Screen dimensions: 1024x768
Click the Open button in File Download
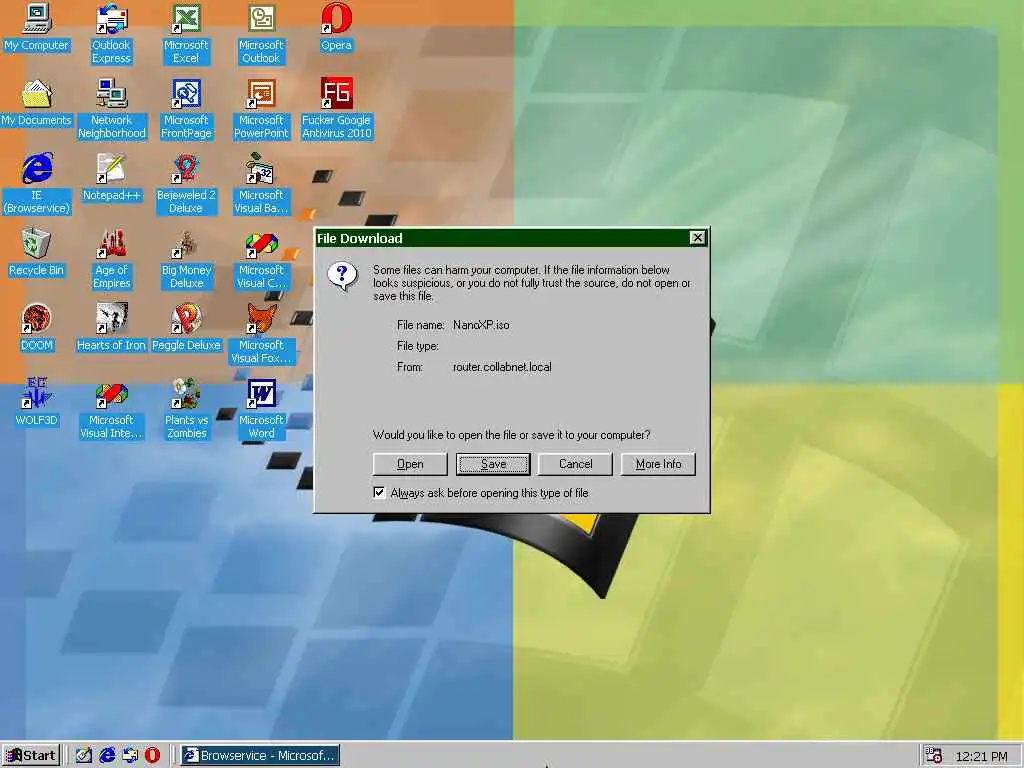[x=410, y=464]
